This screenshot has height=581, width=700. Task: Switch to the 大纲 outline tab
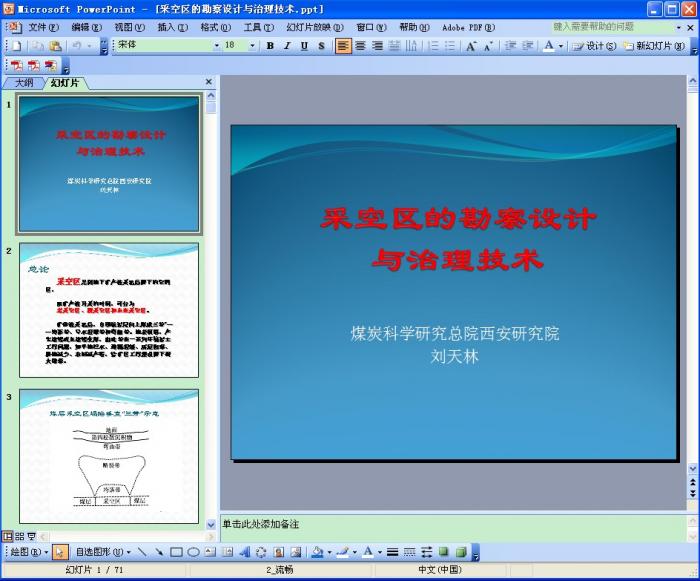(x=24, y=83)
